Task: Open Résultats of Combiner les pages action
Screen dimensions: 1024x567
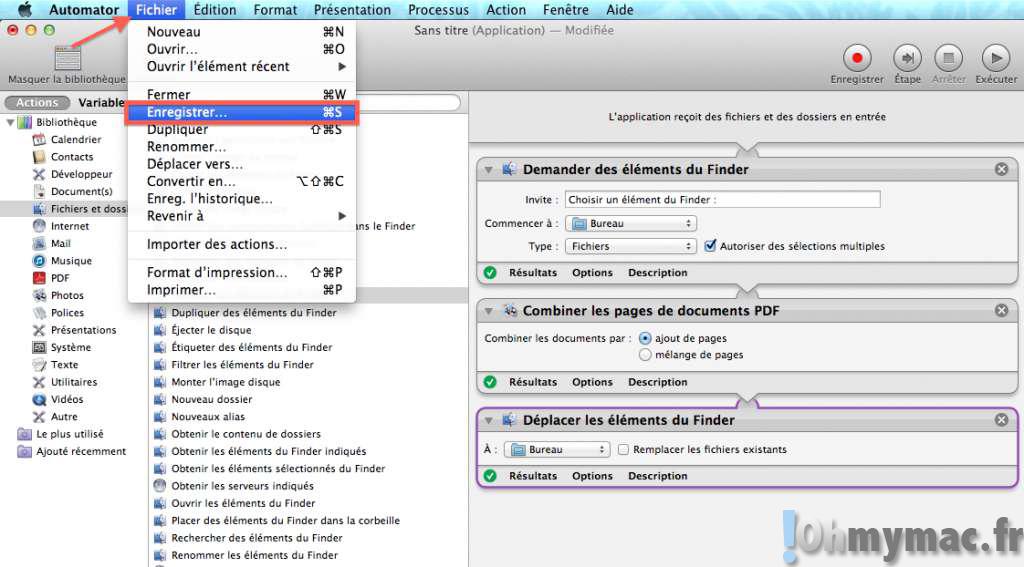Action: coord(533,382)
